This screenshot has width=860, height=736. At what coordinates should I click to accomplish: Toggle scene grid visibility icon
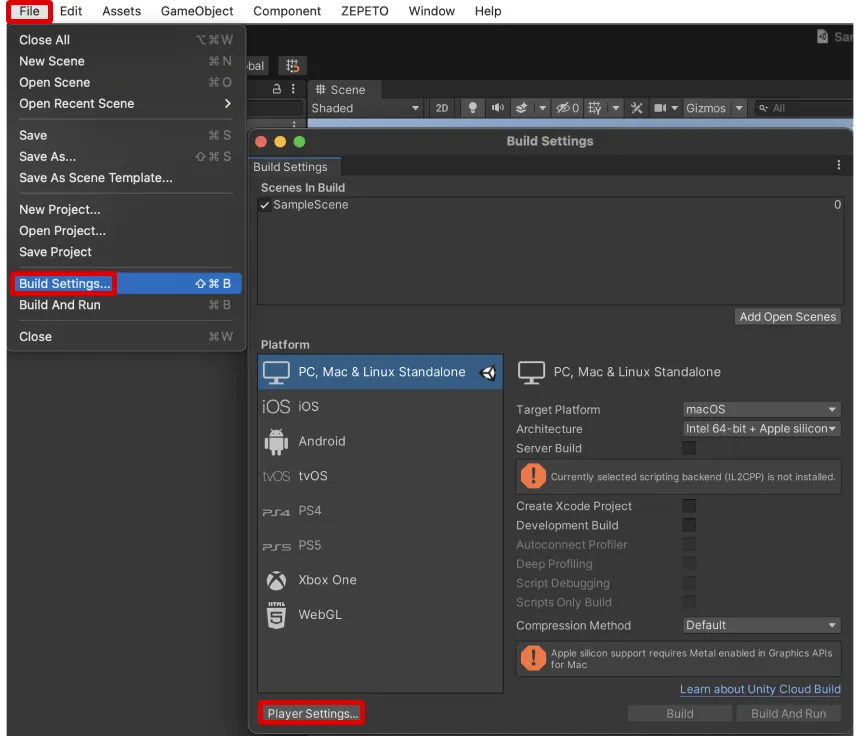595,108
